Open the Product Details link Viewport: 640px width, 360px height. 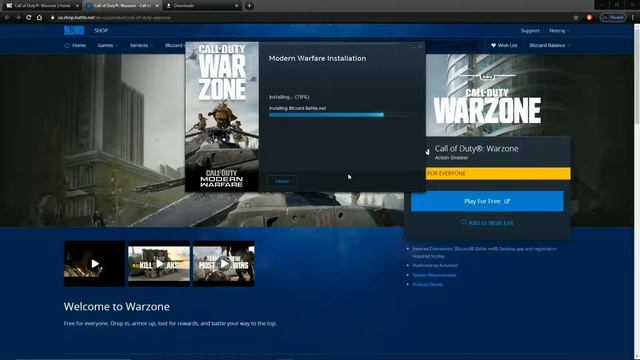coord(427,284)
